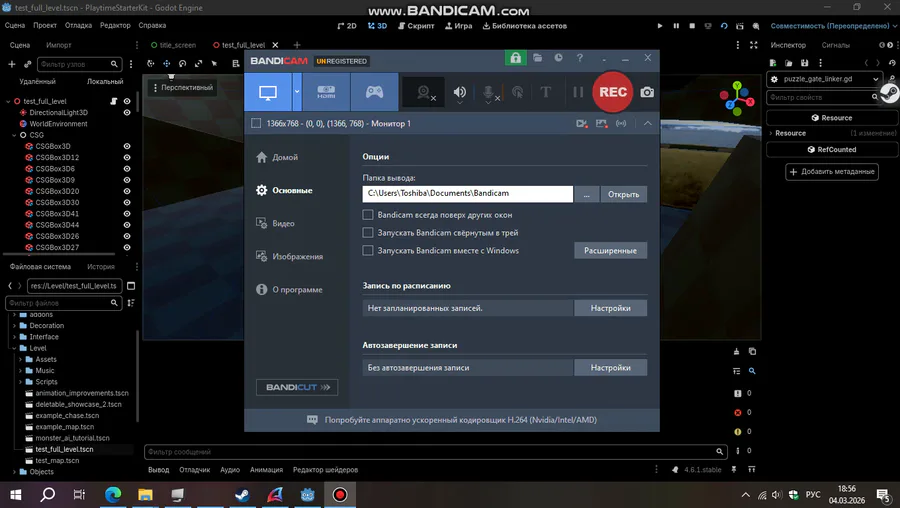Click Открыть button for output folder

623,194
